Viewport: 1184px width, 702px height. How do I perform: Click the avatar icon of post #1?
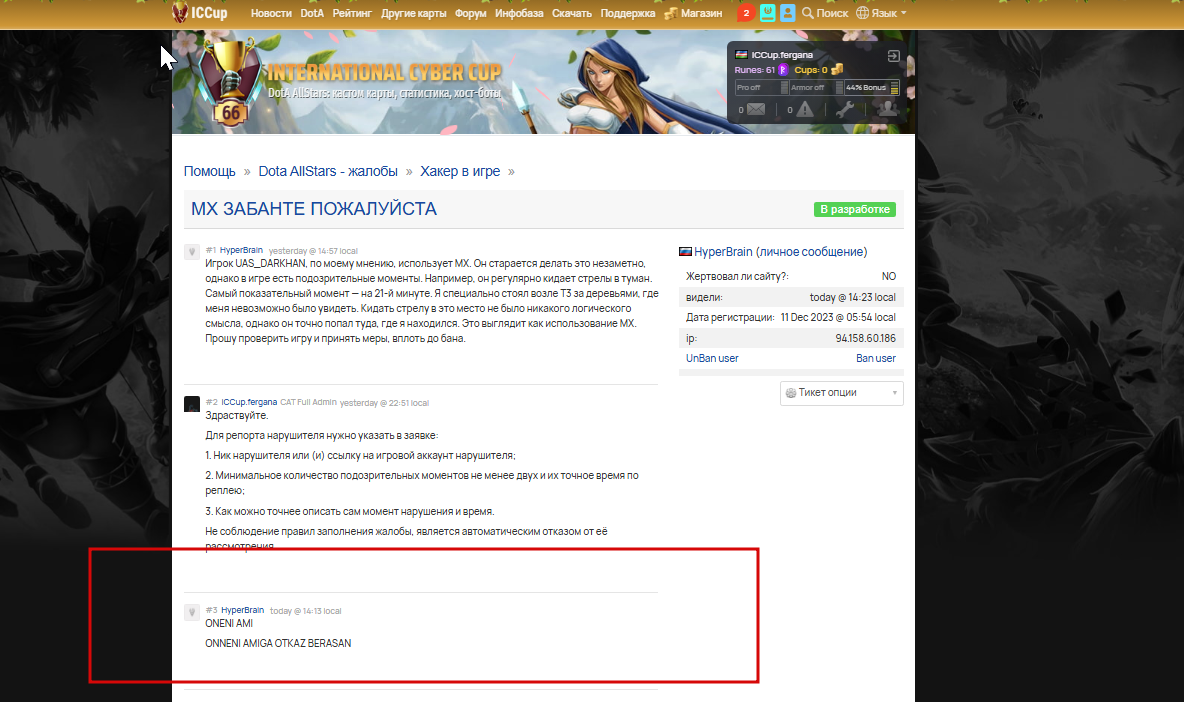click(192, 251)
